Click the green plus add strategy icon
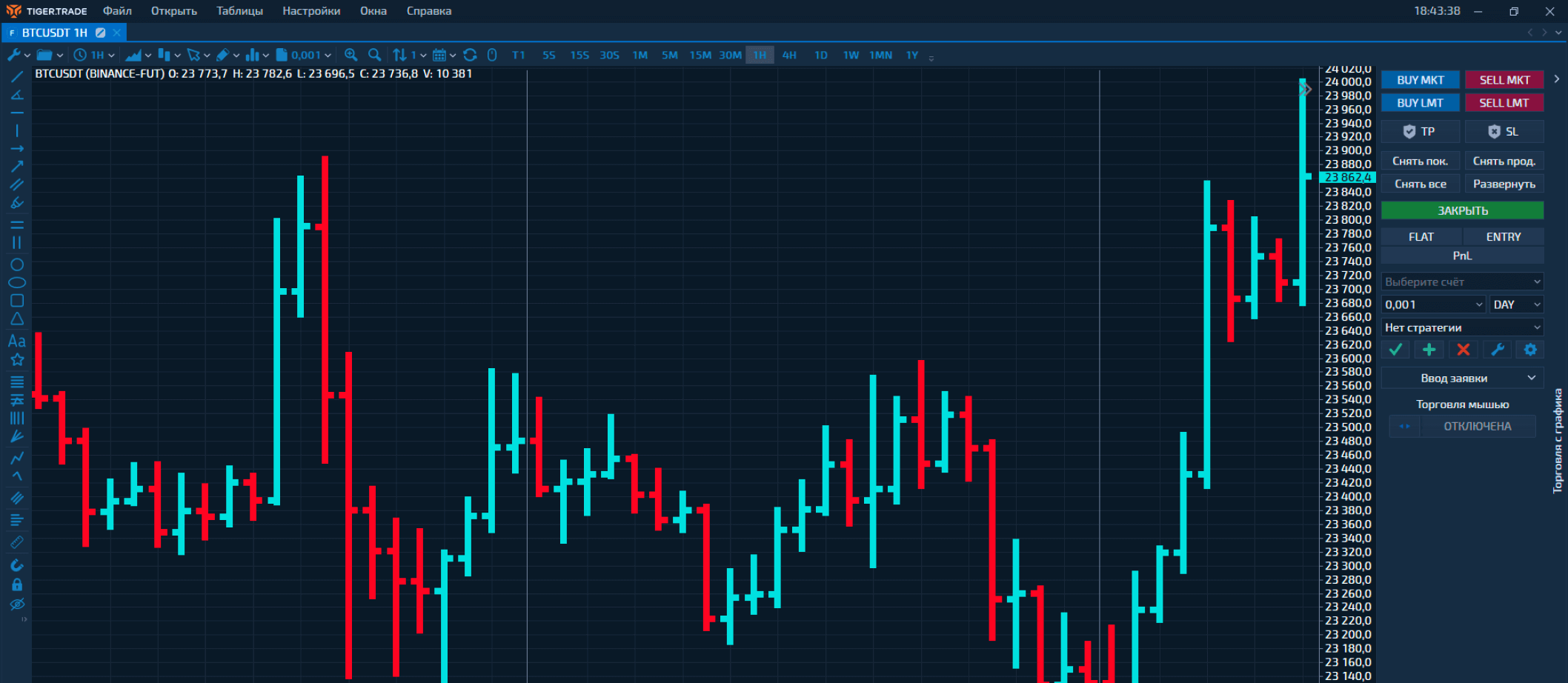Screen dimensions: 1568x683 1429,350
